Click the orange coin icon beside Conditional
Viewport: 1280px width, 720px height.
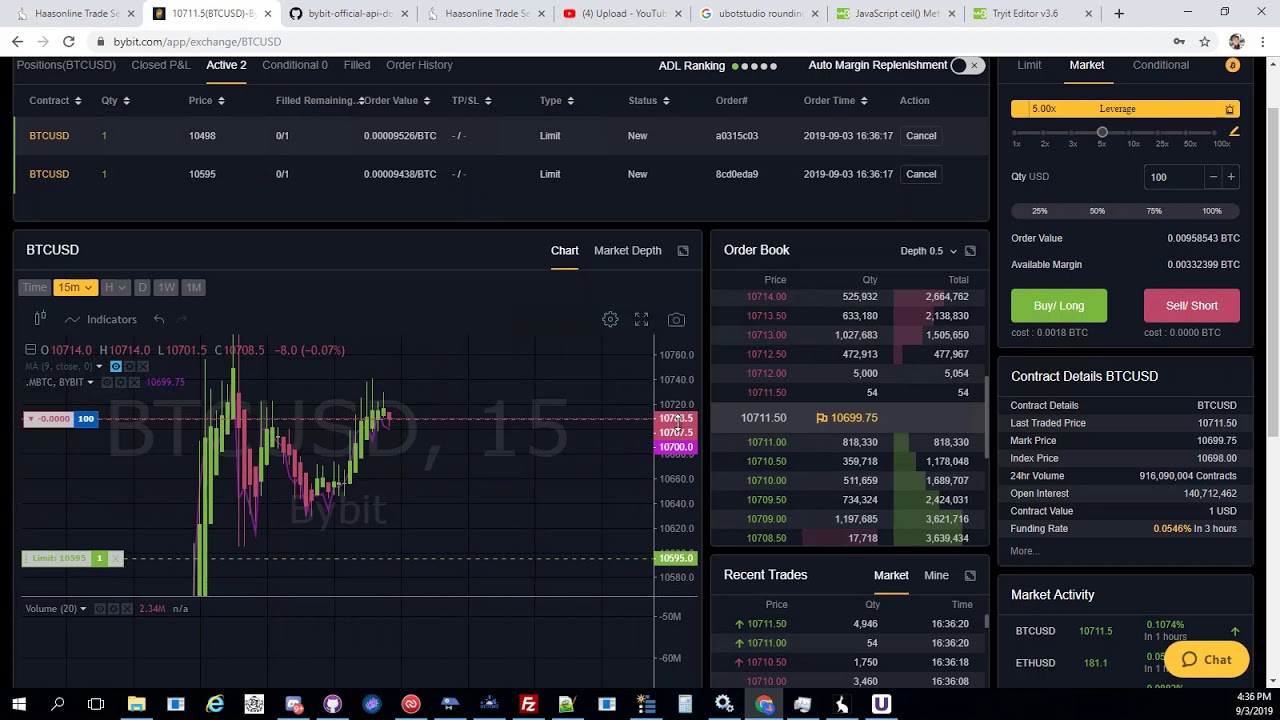[x=1232, y=65]
